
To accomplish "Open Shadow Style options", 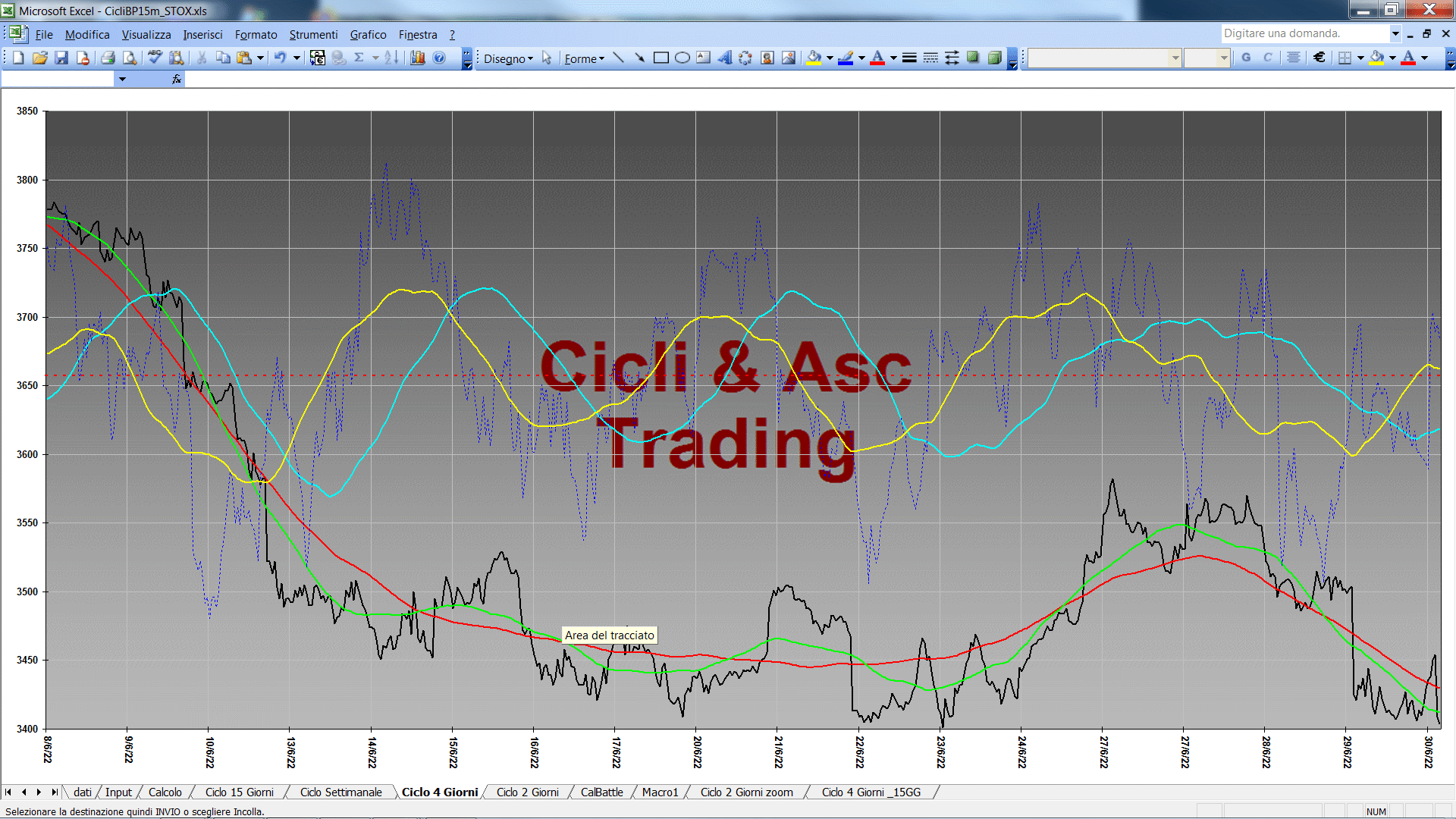I will point(973,58).
